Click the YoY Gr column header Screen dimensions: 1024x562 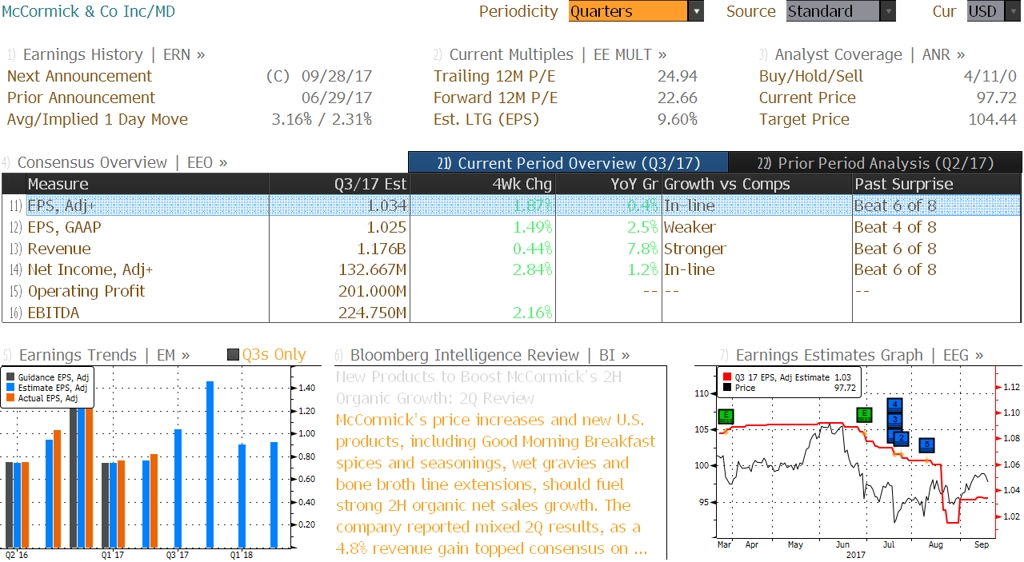609,184
